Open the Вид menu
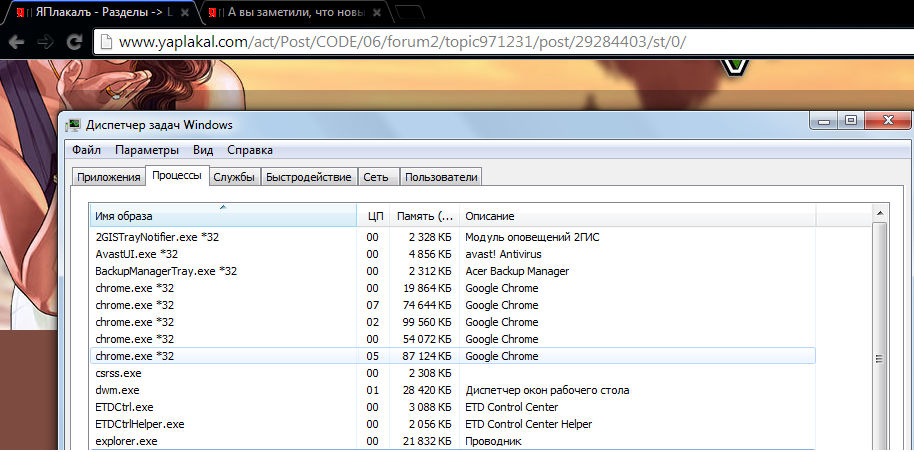 click(x=203, y=150)
